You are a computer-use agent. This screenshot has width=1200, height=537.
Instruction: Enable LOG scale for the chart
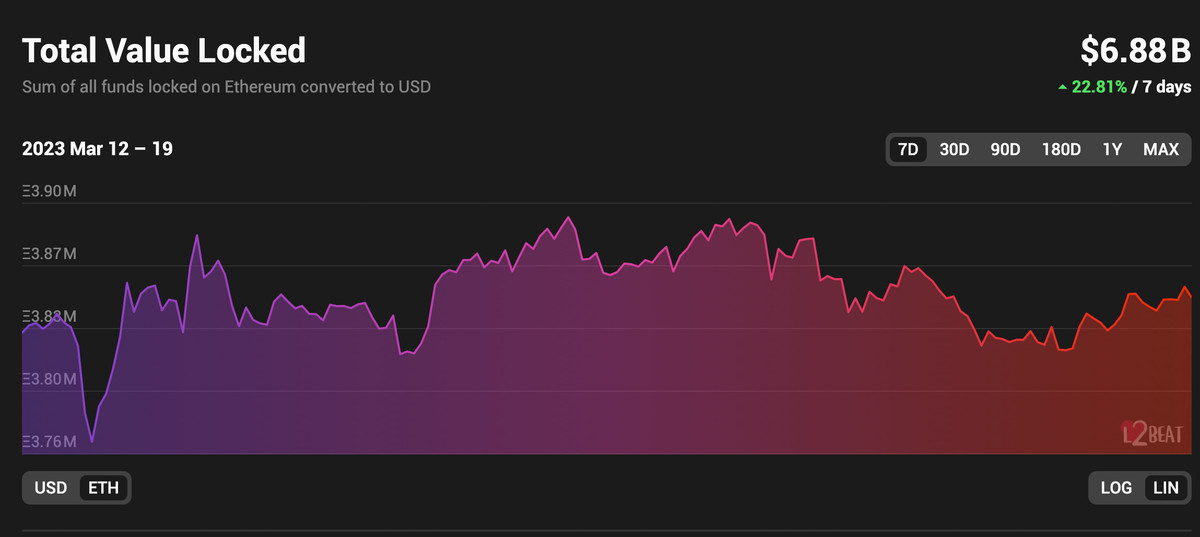1116,488
